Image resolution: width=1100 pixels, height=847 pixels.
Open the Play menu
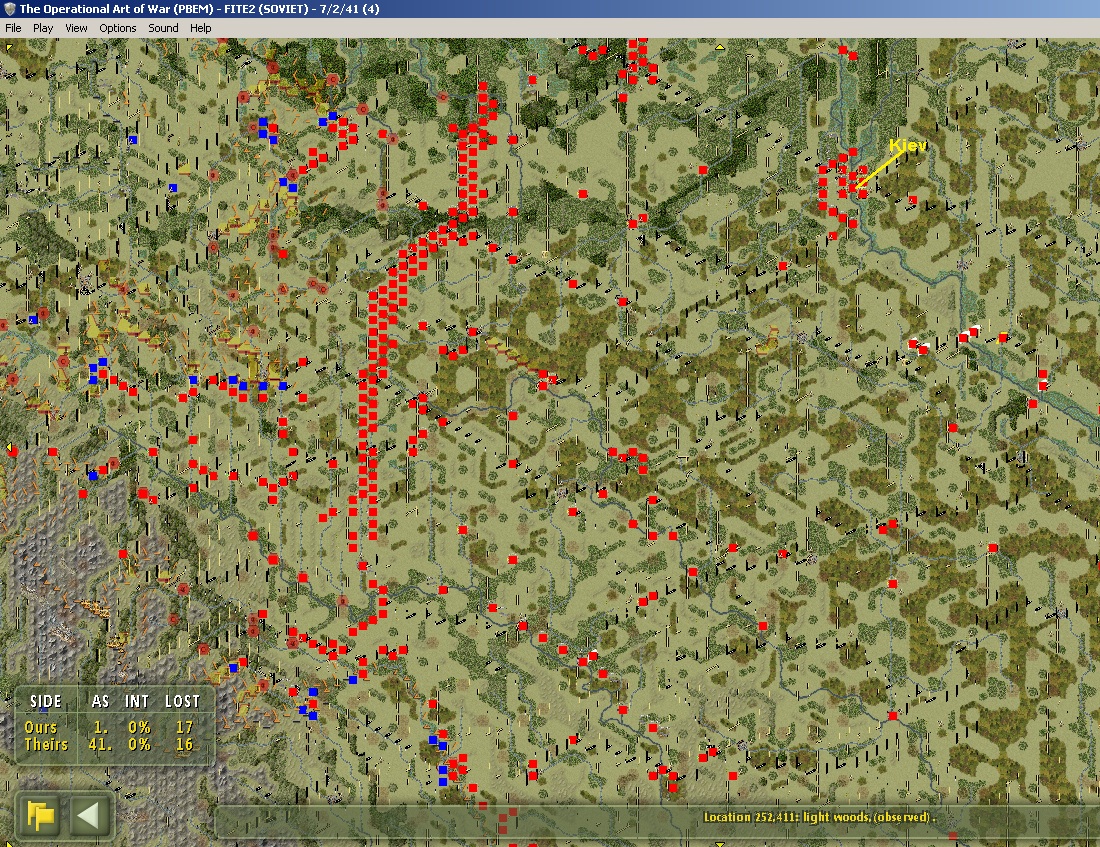(43, 28)
